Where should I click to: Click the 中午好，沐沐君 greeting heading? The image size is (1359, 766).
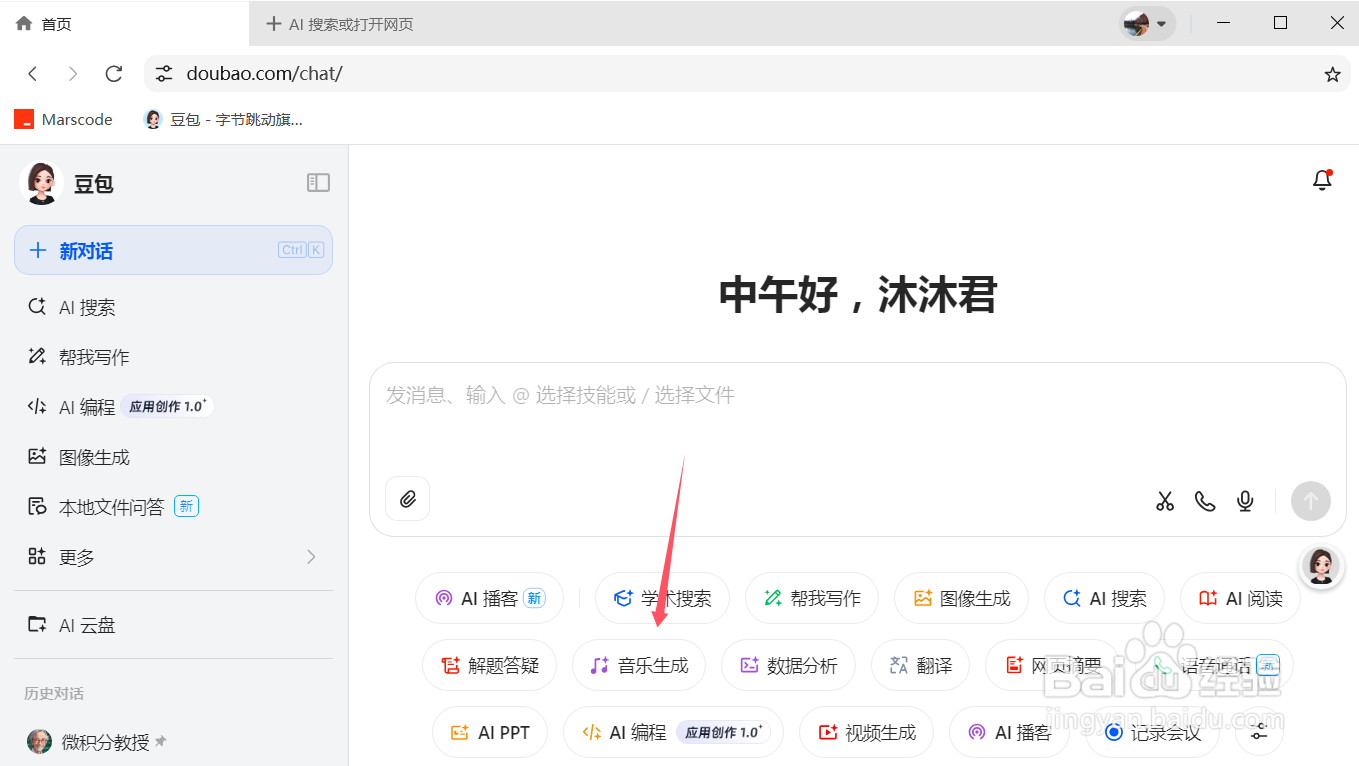(858, 294)
